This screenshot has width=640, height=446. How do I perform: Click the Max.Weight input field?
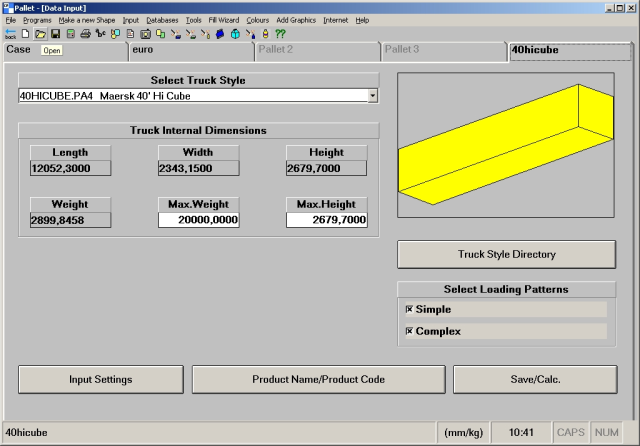[x=198, y=220]
